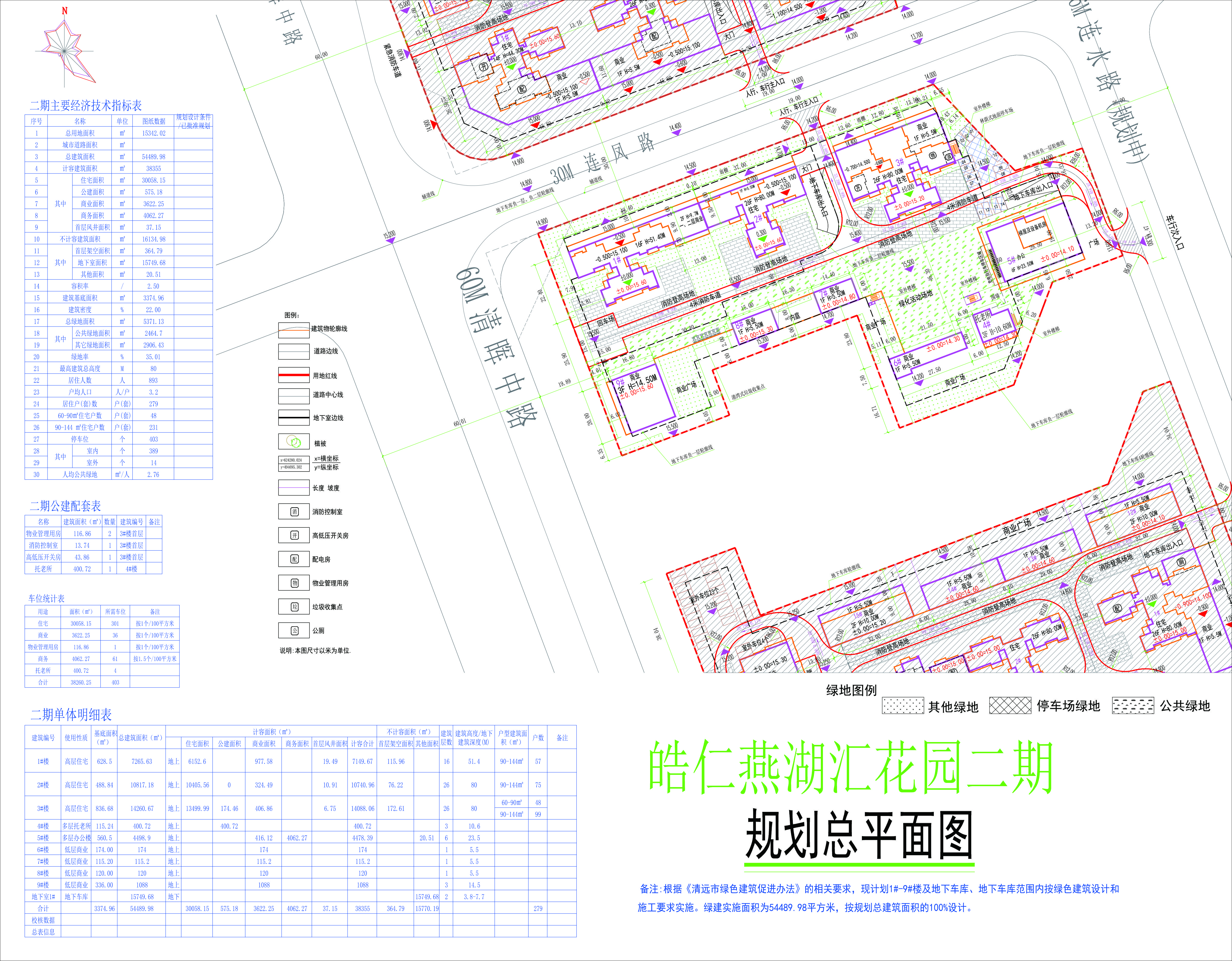This screenshot has width=1232, height=961.
Task: Click the 公共绿地 dashed hatch swatch
Action: 1133,706
